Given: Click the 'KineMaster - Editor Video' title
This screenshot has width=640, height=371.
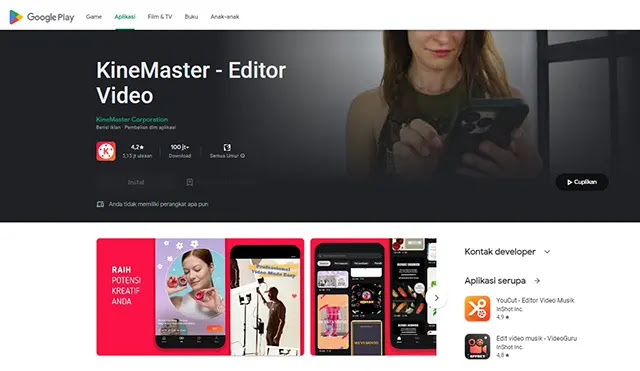Looking at the screenshot, I should 191,83.
